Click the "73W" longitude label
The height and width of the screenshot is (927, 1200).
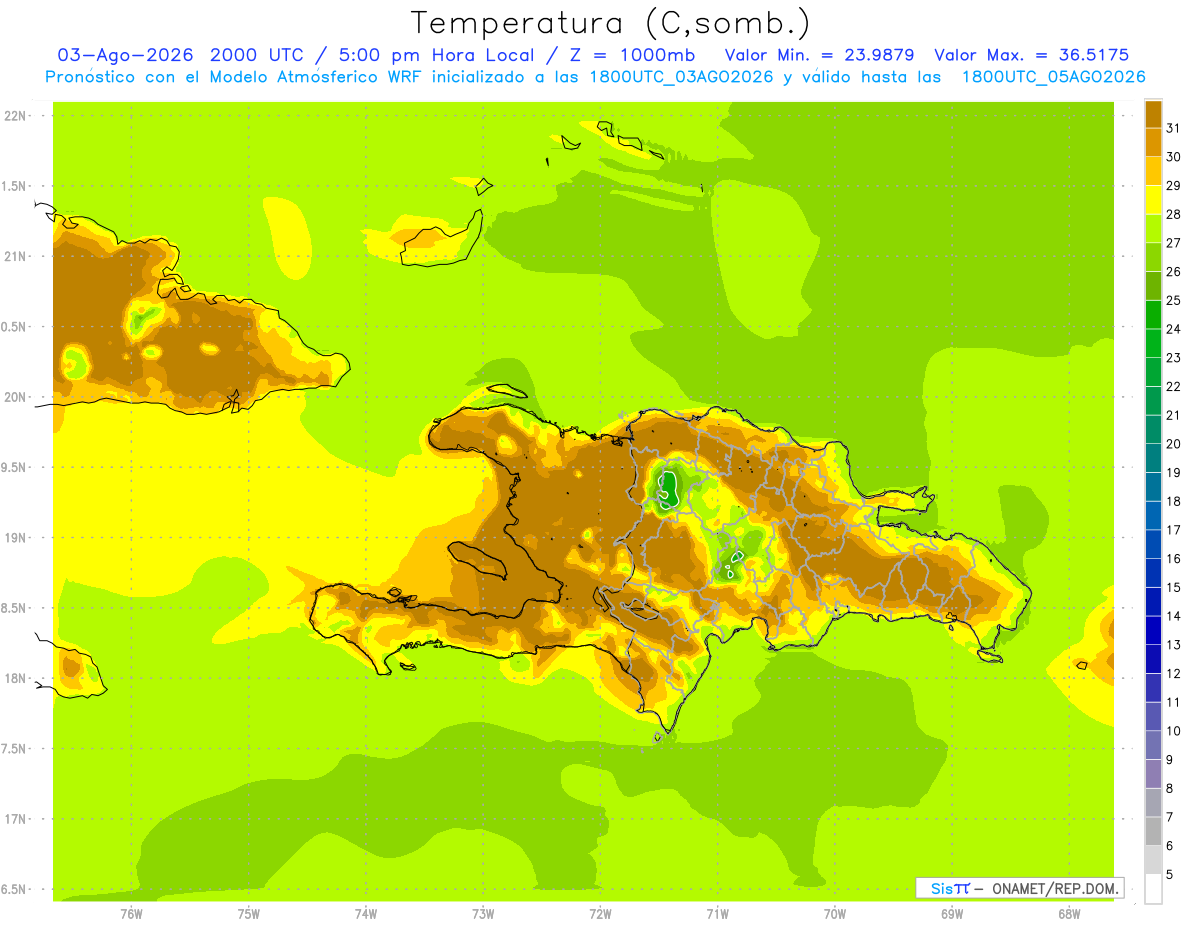483,913
